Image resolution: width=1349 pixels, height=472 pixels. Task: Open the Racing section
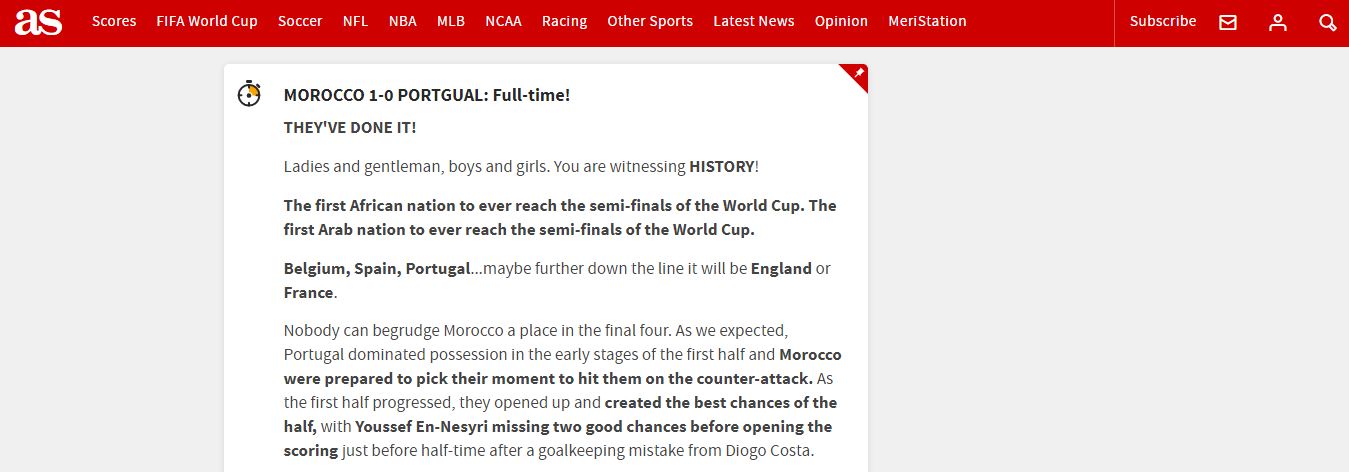pyautogui.click(x=564, y=21)
